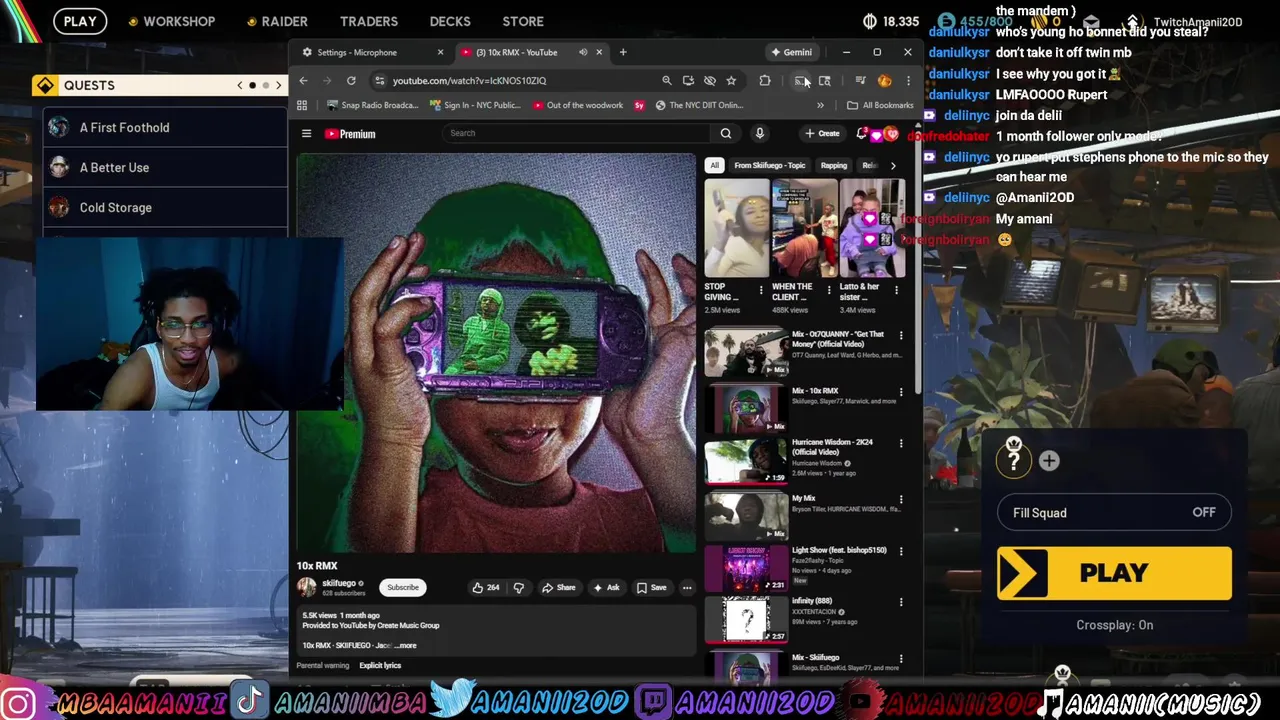
Task: Click the zoom magnifier icon in address bar
Action: coord(667,81)
